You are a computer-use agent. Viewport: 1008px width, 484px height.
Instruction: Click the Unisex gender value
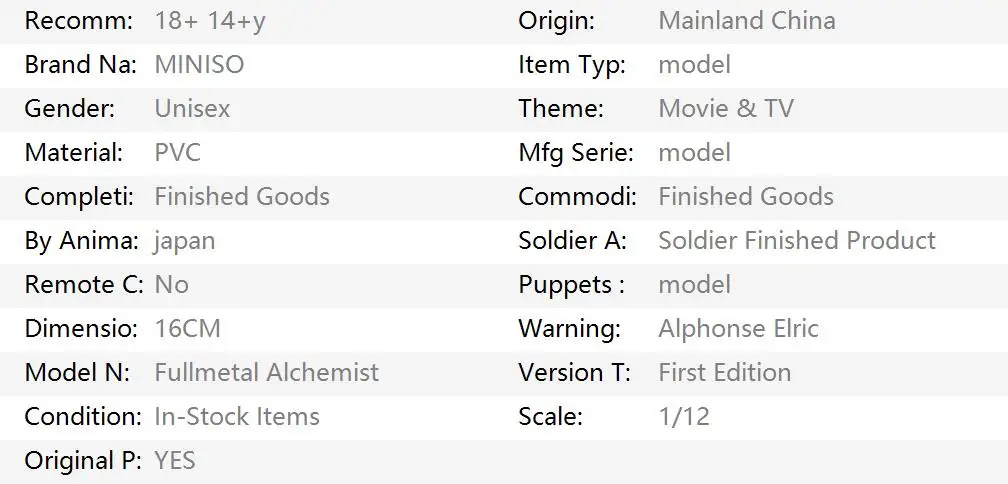coord(192,109)
